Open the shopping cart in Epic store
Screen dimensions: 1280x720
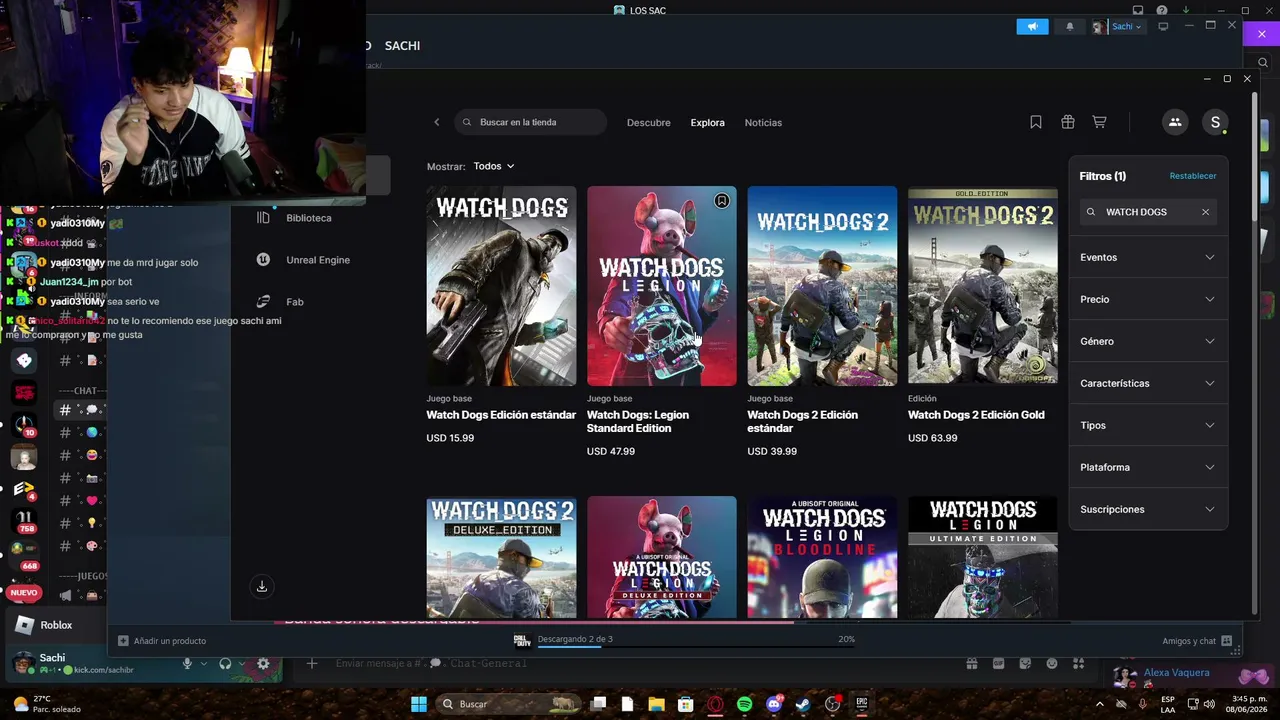pos(1099,122)
